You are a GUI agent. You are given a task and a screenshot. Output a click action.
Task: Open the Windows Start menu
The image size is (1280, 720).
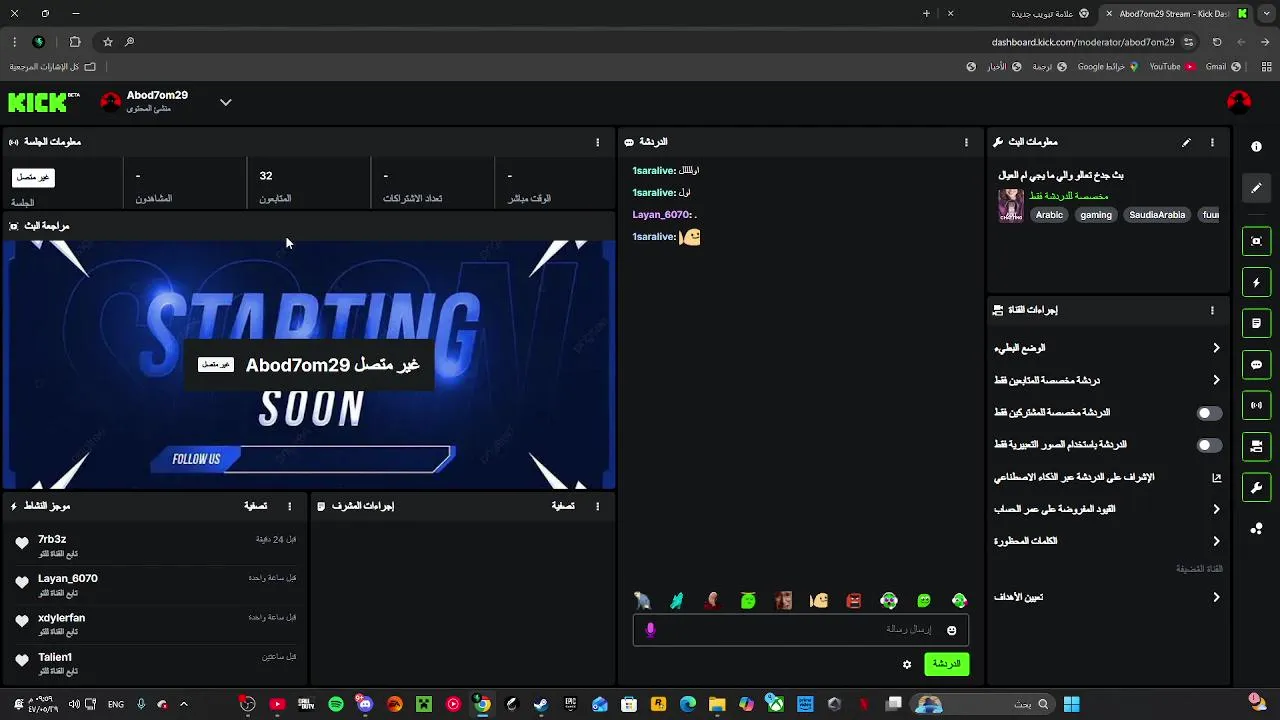point(1071,704)
